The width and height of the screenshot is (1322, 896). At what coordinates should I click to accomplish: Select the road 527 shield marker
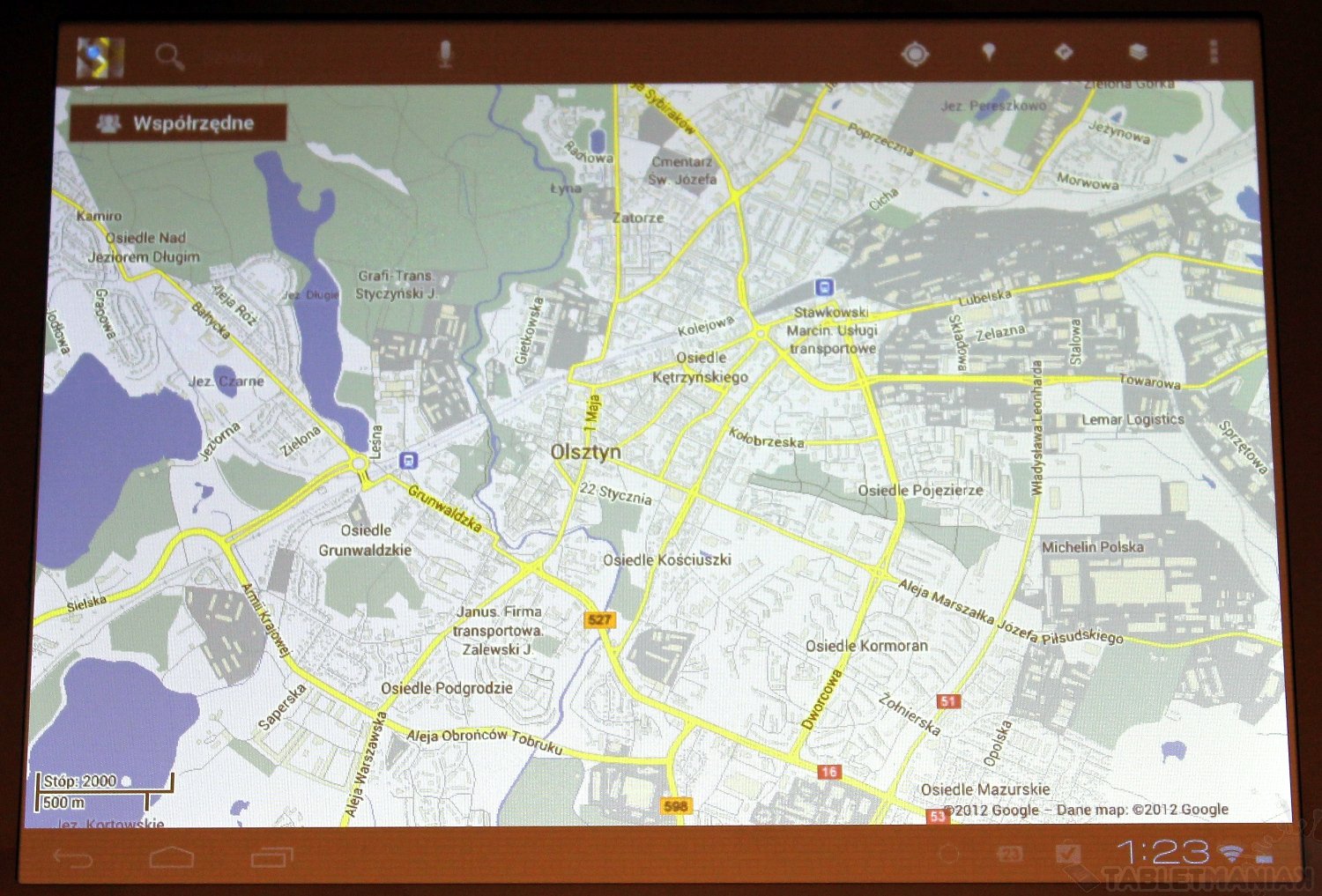pyautogui.click(x=599, y=619)
